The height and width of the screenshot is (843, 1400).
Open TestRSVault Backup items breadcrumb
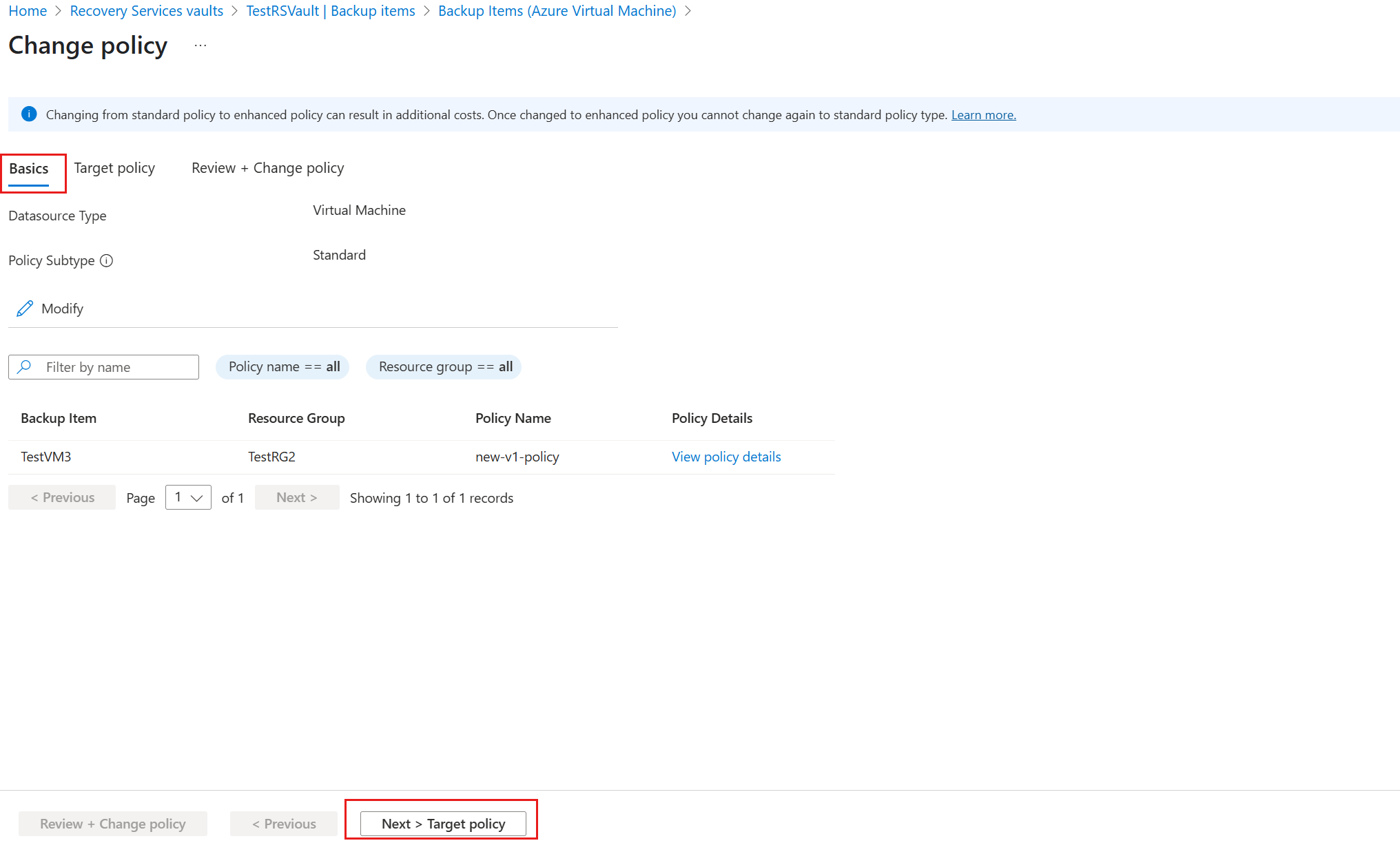331,11
